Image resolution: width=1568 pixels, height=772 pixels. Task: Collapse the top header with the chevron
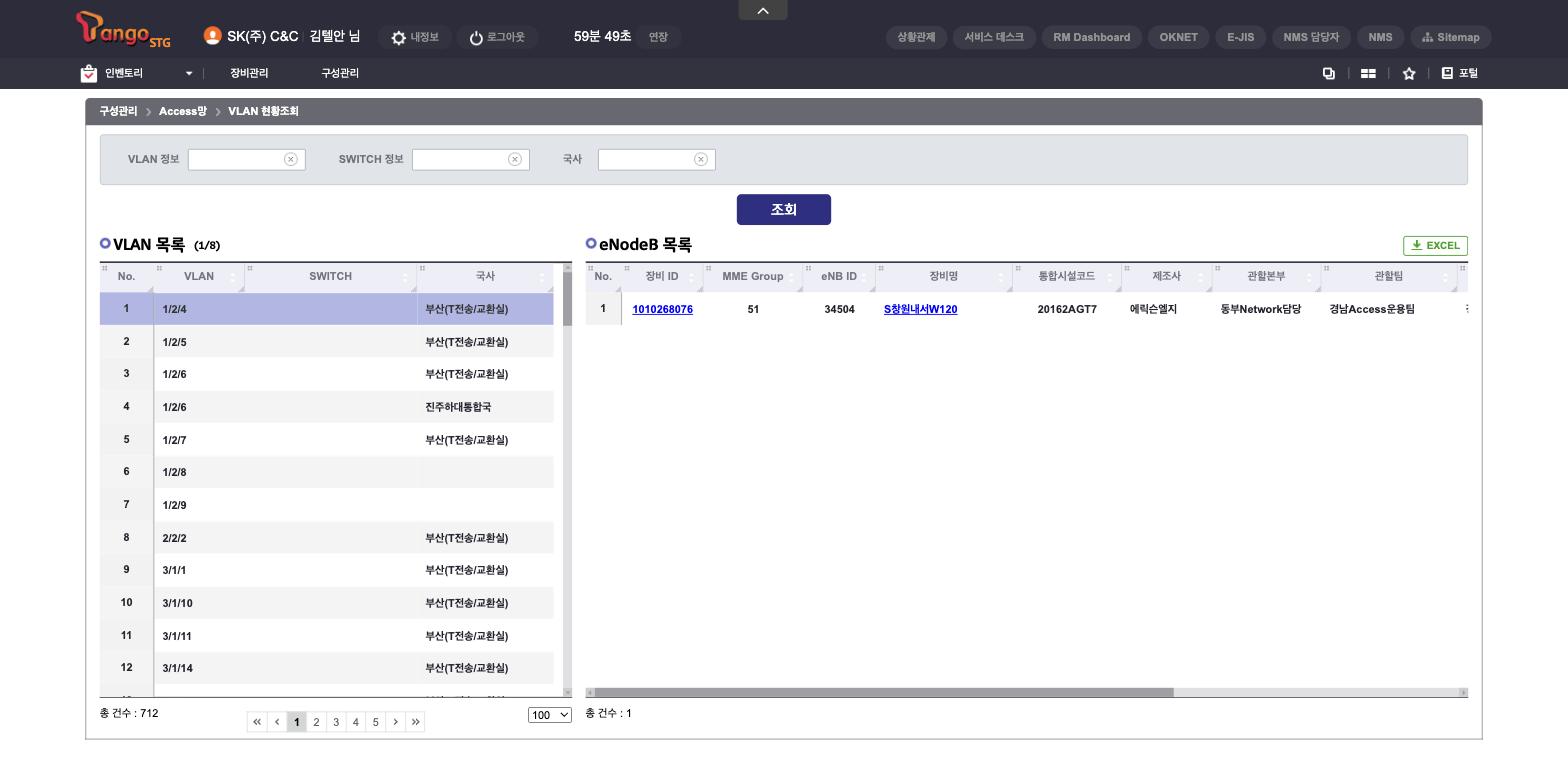(763, 10)
